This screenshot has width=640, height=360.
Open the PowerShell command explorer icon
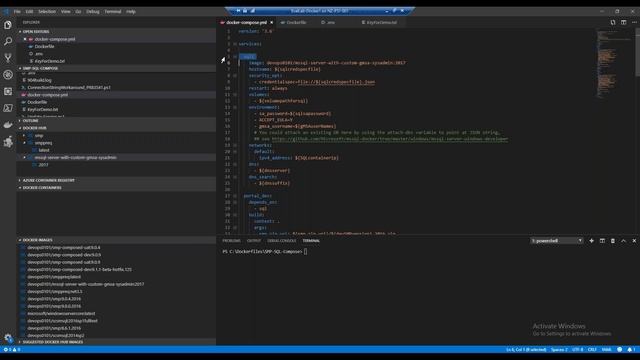tap(8, 108)
